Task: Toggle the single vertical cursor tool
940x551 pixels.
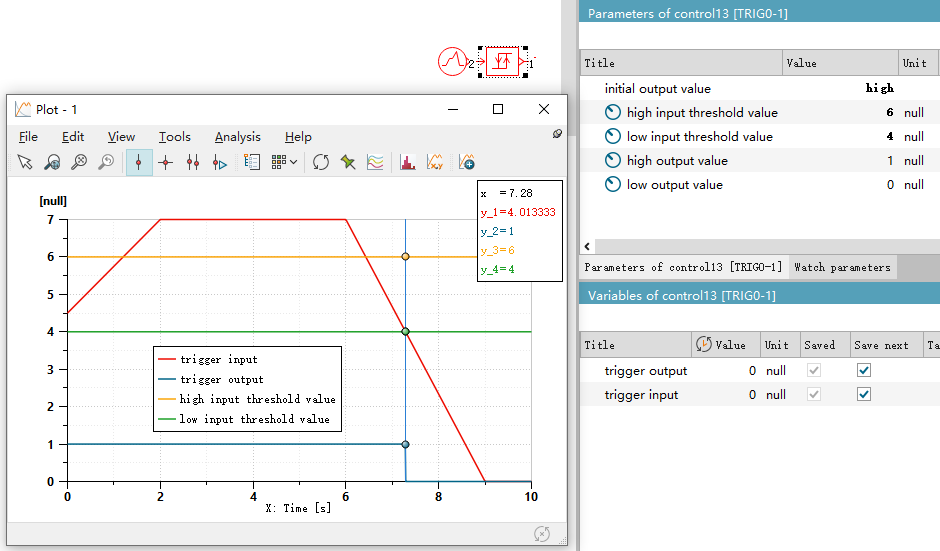Action: coord(139,162)
